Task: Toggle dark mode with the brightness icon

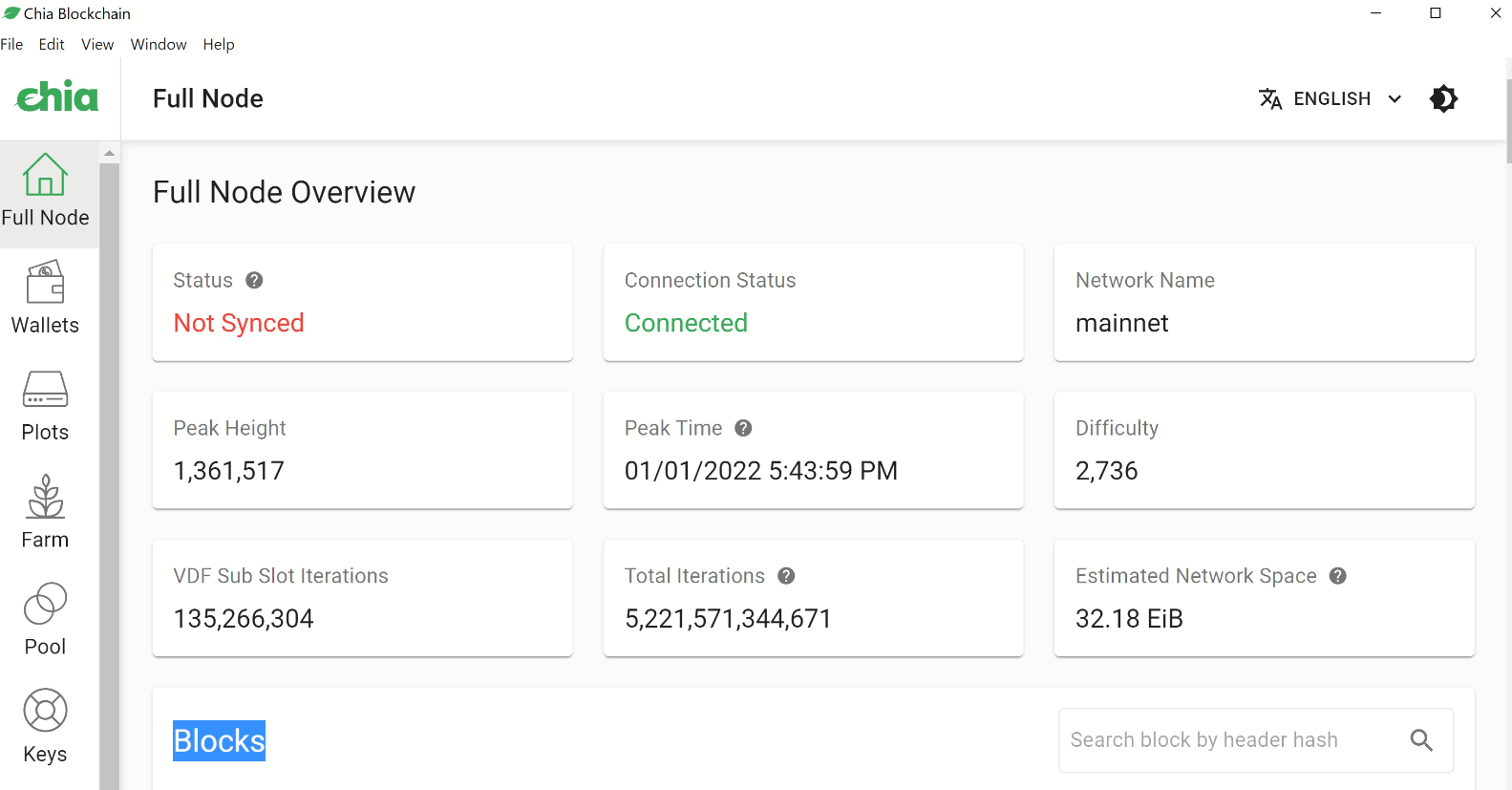Action: [x=1443, y=98]
